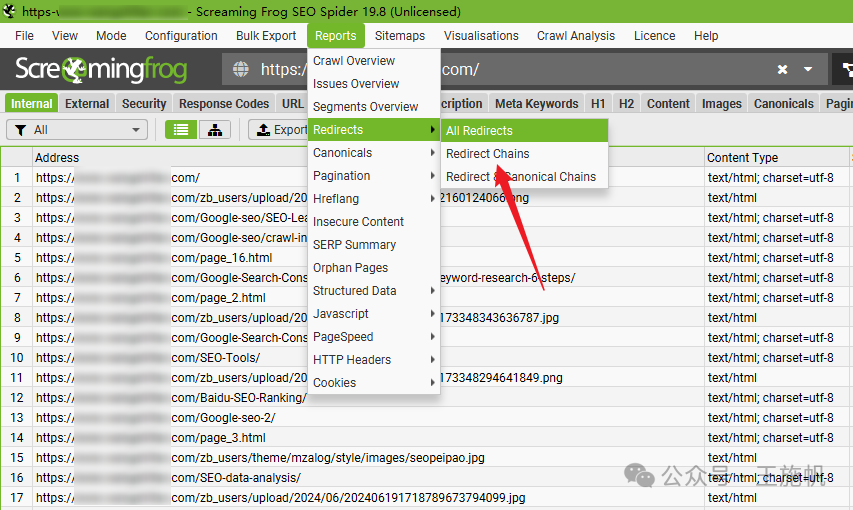Open the Mode menu
The height and width of the screenshot is (510, 853).
[111, 35]
